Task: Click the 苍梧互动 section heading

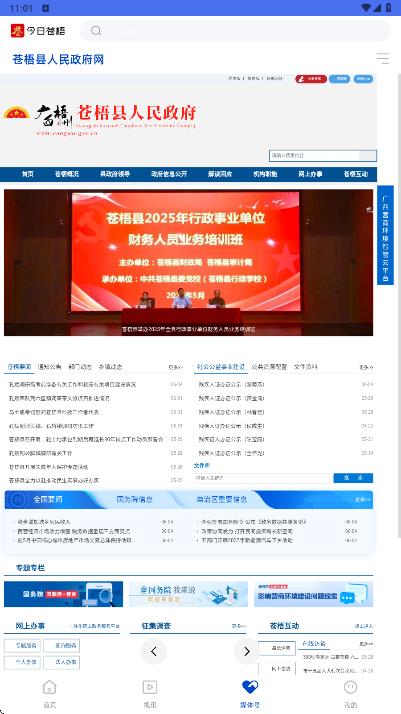Action: click(284, 626)
